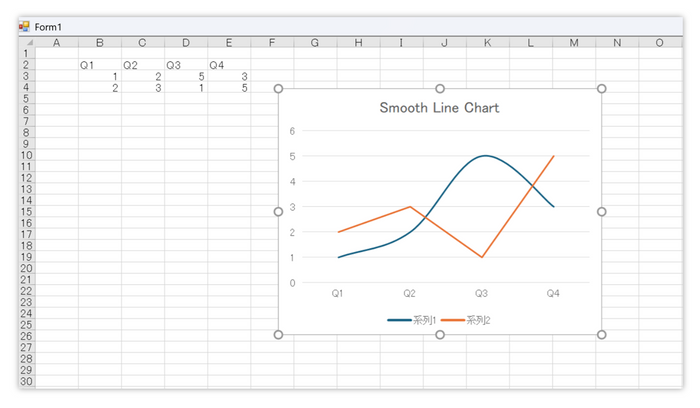Click the Form1 window icon
Screen dimensions: 700x408
[24, 26]
